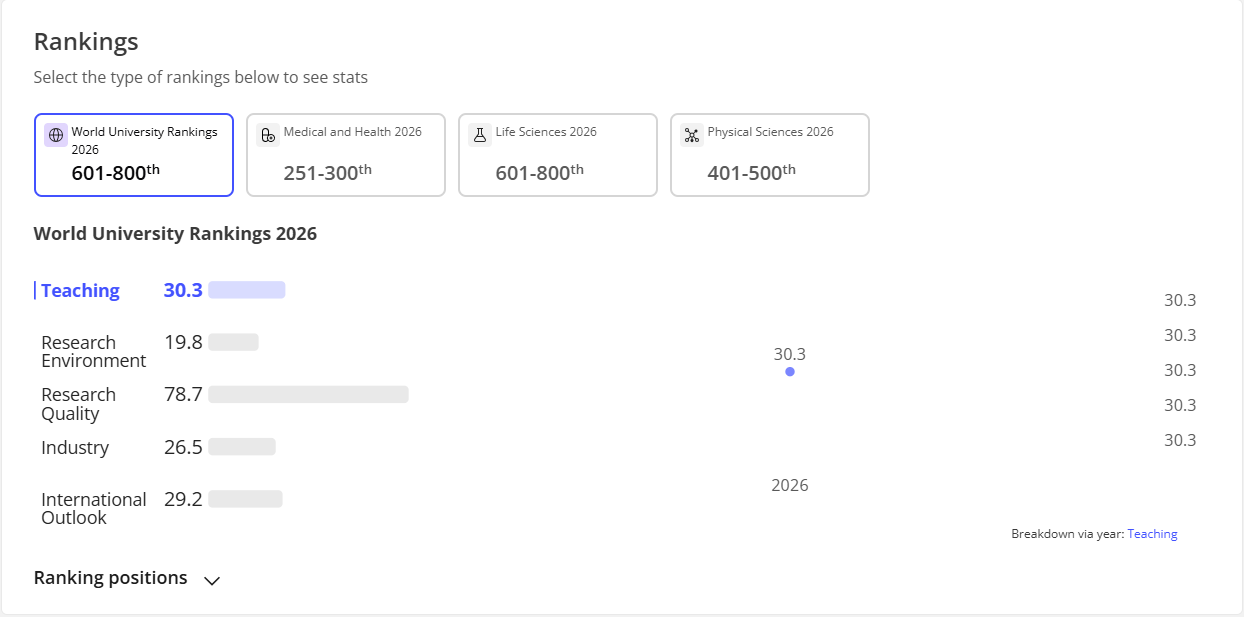Pick the International Outlook metric
Viewport: 1244px width, 617px height.
click(93, 508)
